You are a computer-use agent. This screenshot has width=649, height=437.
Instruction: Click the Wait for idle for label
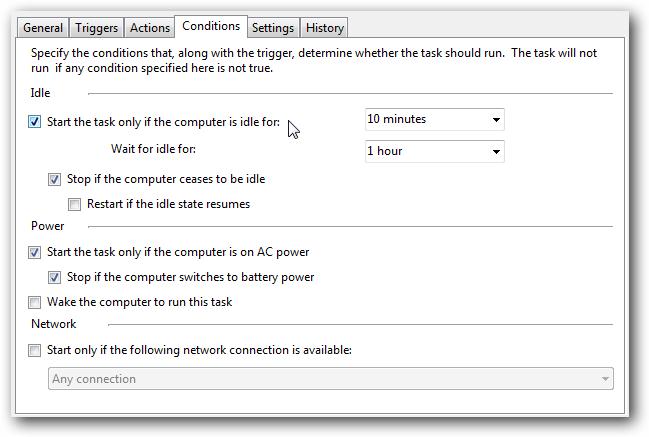click(x=153, y=149)
